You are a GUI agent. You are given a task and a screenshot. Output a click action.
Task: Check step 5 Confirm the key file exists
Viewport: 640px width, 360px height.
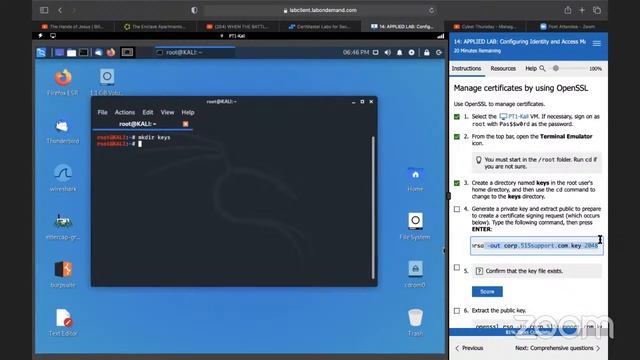tap(457, 267)
